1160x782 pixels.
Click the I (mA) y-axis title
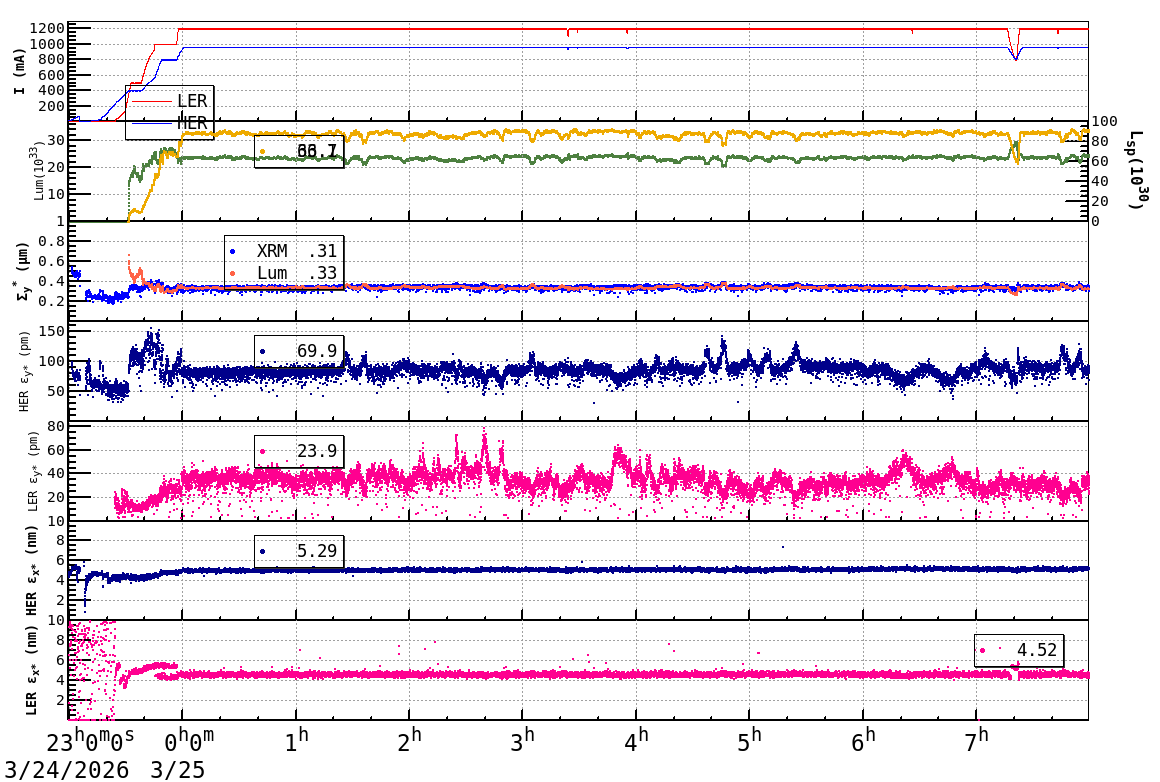[x=20, y=71]
